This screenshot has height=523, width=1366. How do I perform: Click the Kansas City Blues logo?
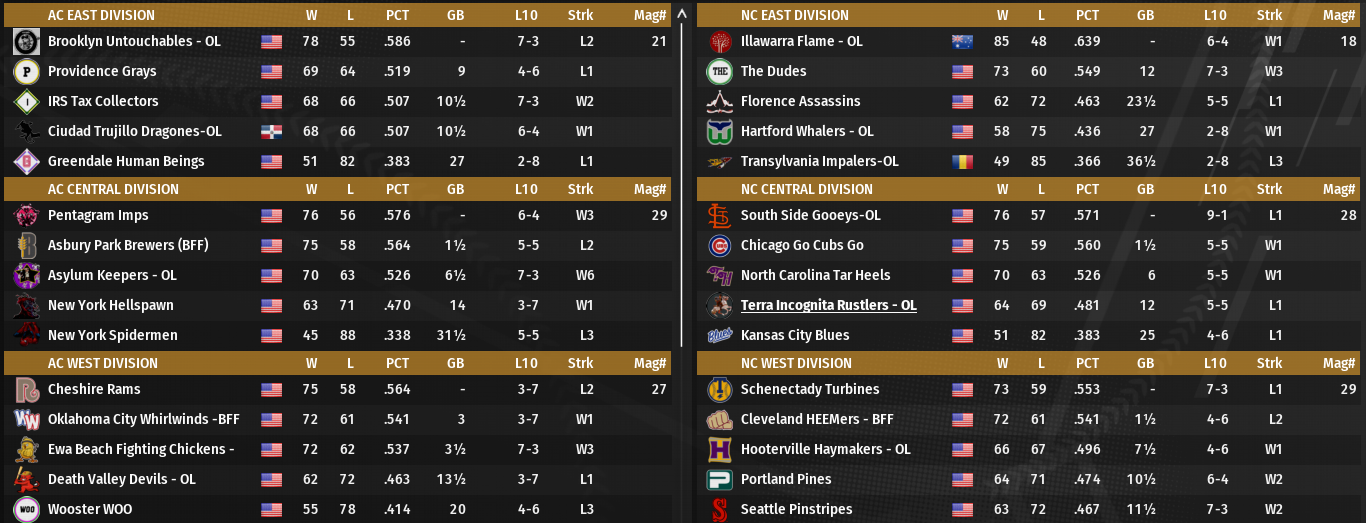point(719,336)
